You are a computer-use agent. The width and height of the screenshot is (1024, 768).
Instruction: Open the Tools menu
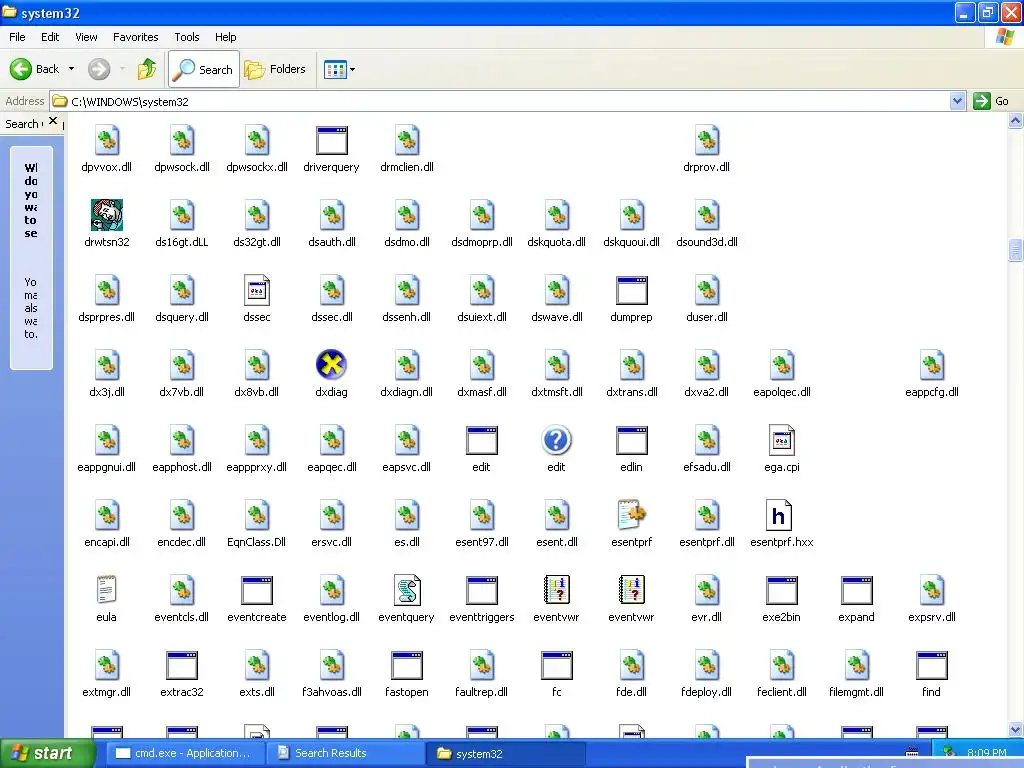tap(187, 37)
